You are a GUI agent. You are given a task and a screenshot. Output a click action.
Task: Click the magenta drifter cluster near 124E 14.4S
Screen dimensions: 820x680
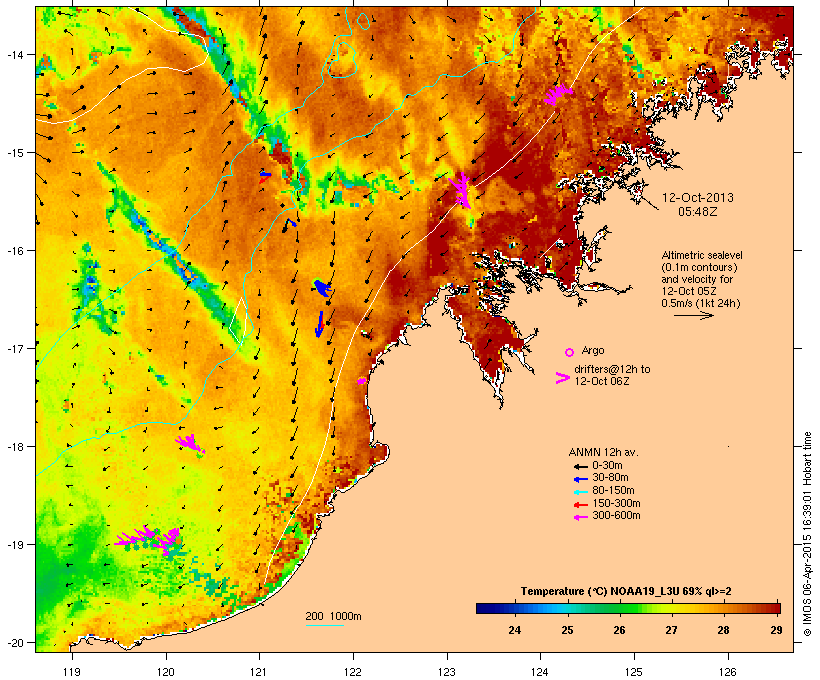[558, 94]
